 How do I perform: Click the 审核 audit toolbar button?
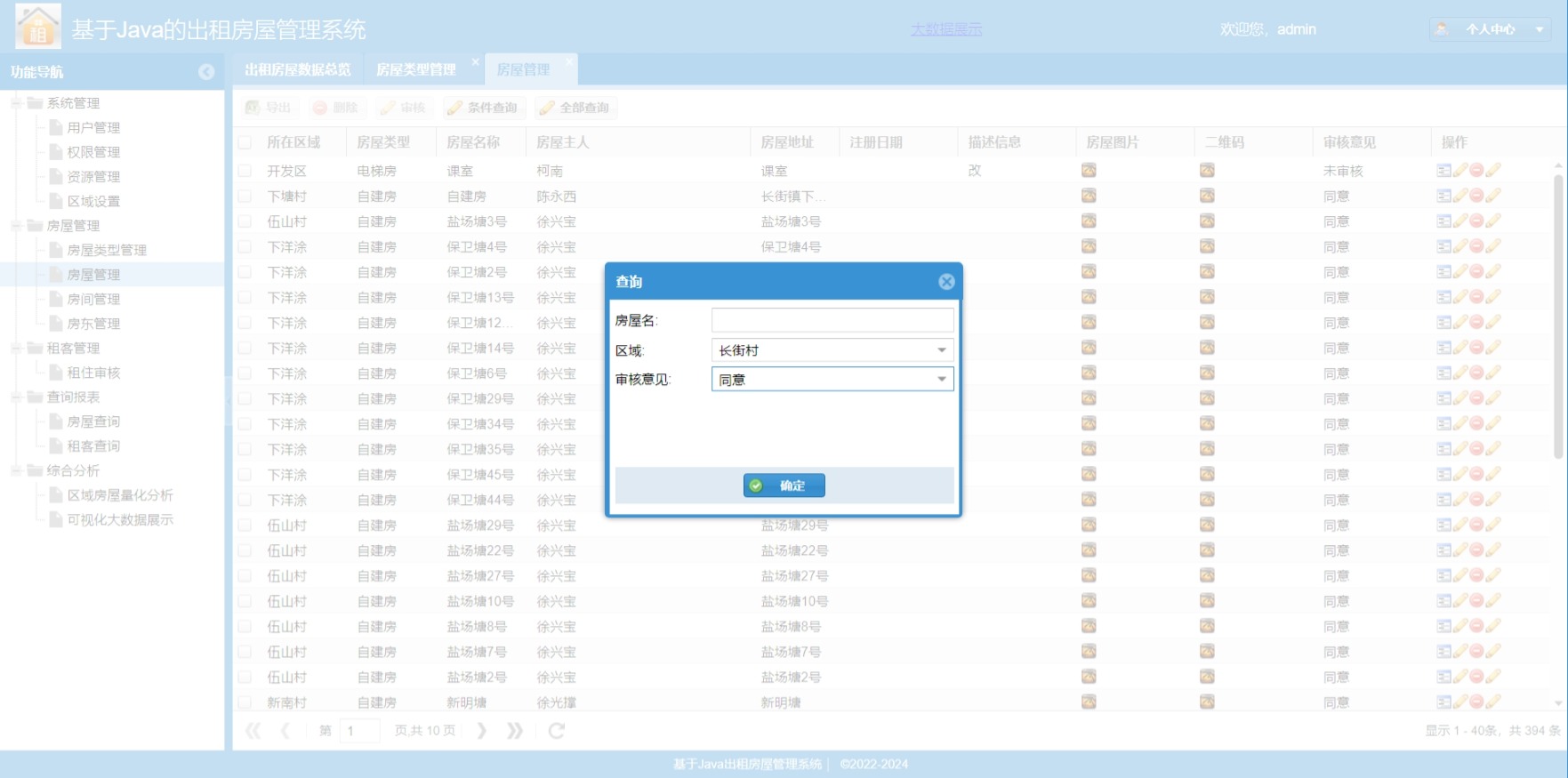[403, 108]
